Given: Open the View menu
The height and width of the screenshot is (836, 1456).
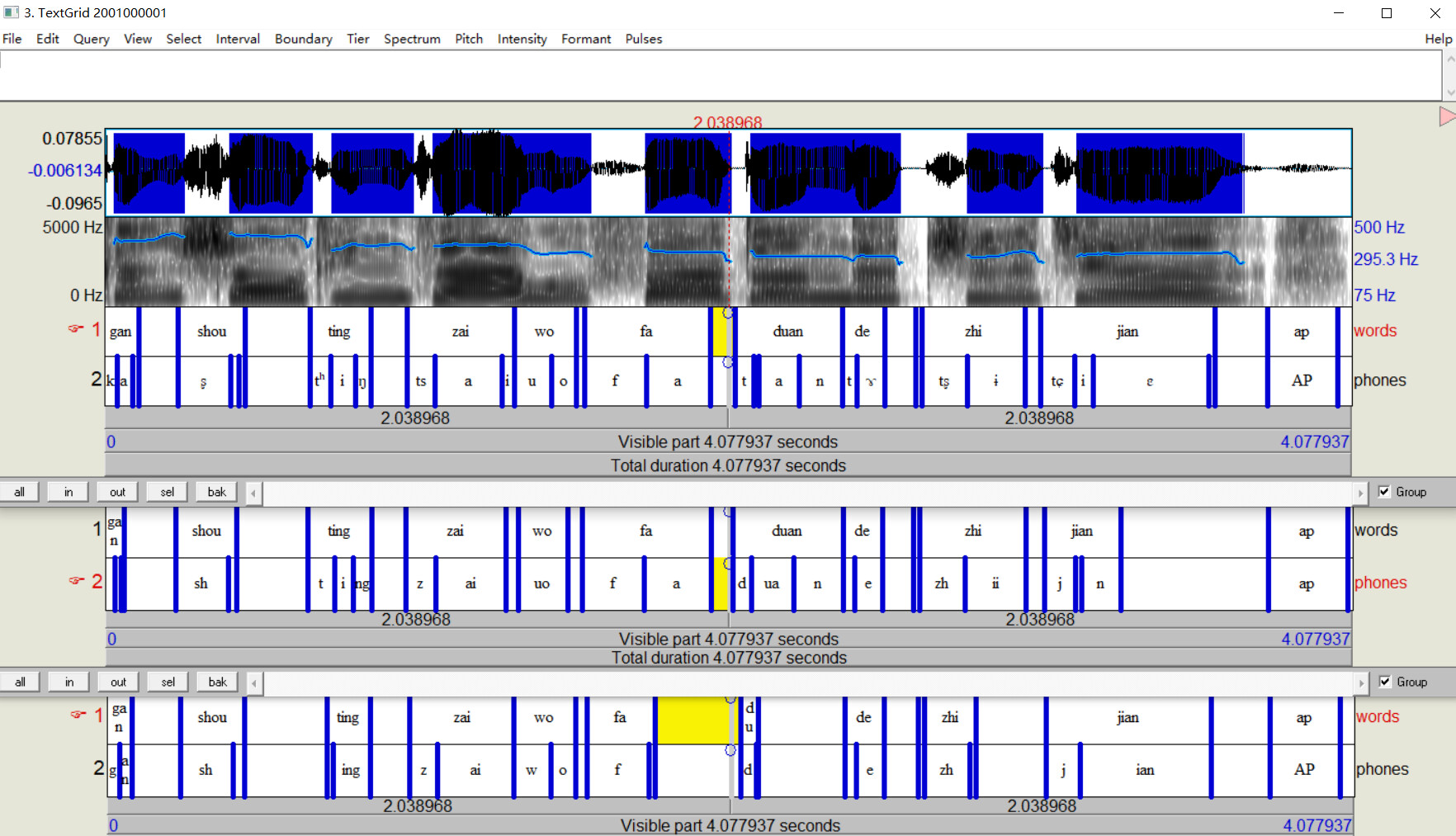Looking at the screenshot, I should coord(138,39).
